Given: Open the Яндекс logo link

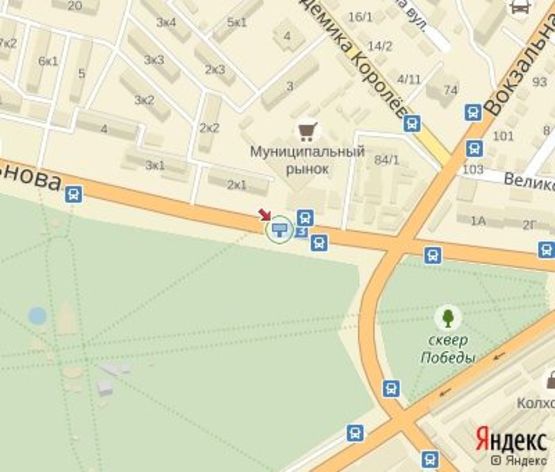Looking at the screenshot, I should [511, 439].
